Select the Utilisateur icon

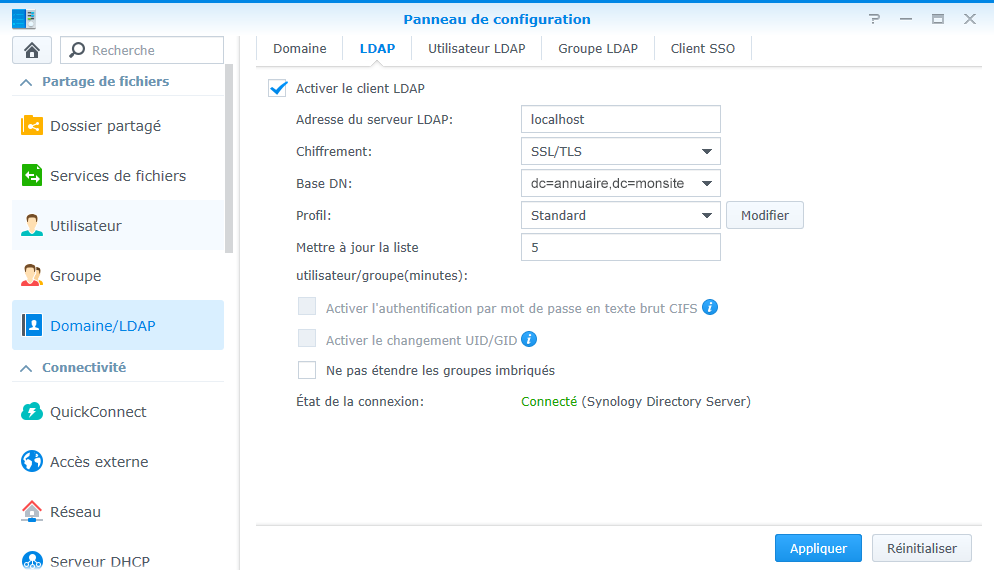(32, 226)
